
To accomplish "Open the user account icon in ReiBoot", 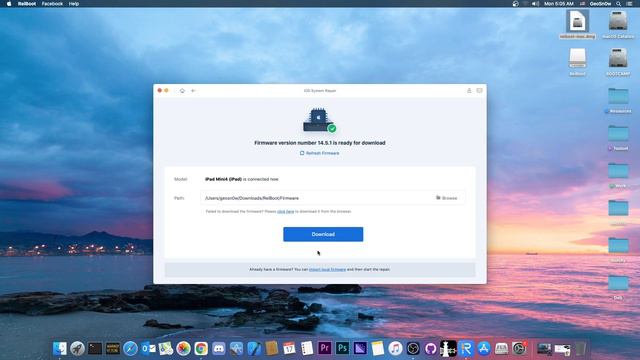I will [469, 91].
